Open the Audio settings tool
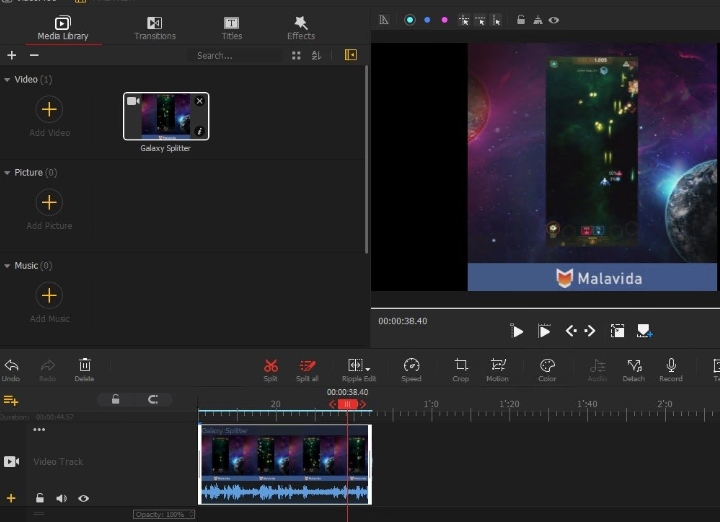The height and width of the screenshot is (522, 720). coord(597,370)
